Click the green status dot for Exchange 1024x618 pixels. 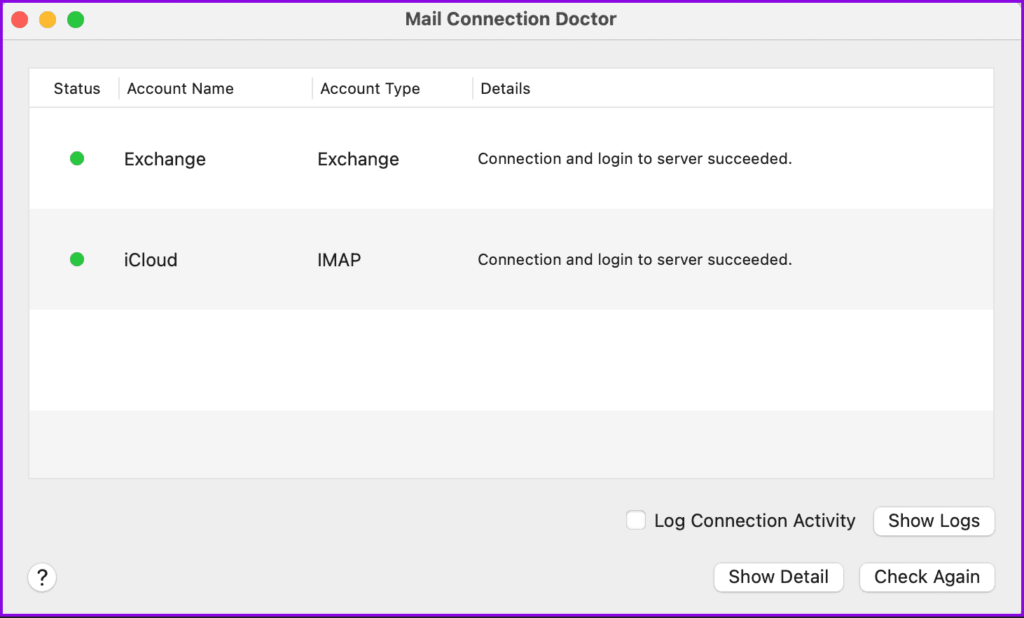click(x=77, y=158)
